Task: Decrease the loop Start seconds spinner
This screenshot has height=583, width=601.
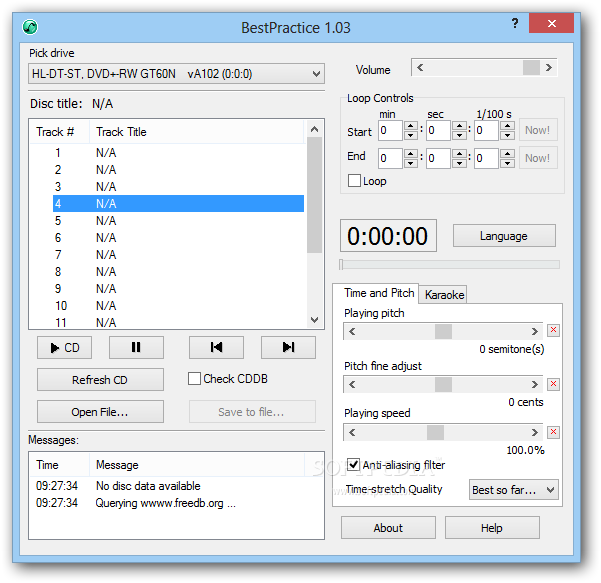Action: pyautogui.click(x=459, y=135)
